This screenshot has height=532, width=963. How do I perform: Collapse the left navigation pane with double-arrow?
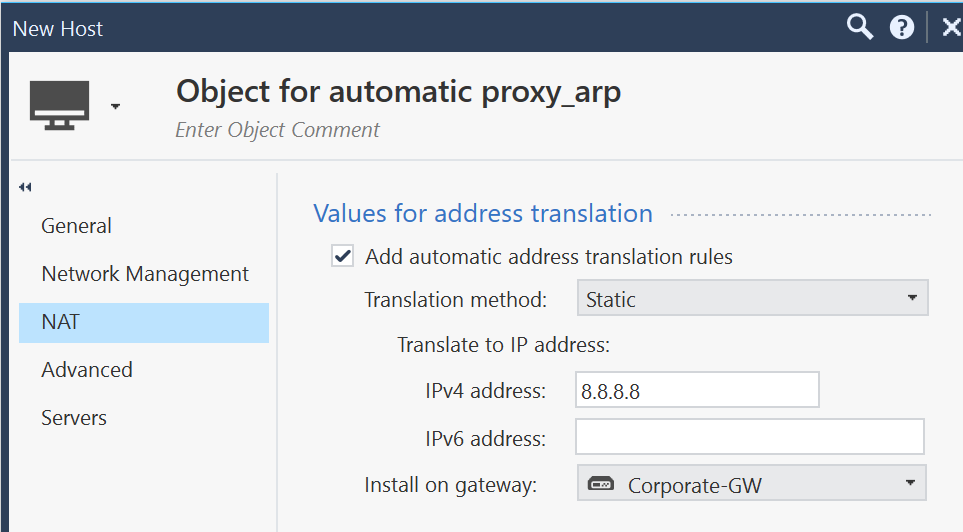click(x=25, y=187)
